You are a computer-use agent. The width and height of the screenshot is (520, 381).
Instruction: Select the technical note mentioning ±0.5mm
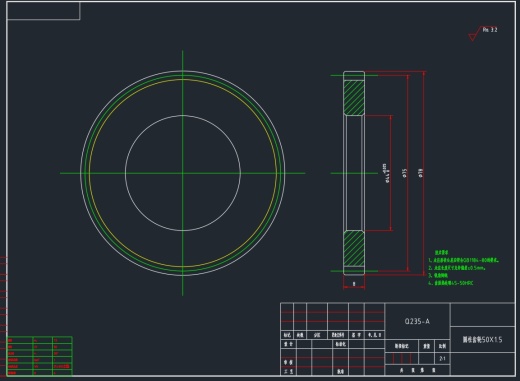pos(457,268)
